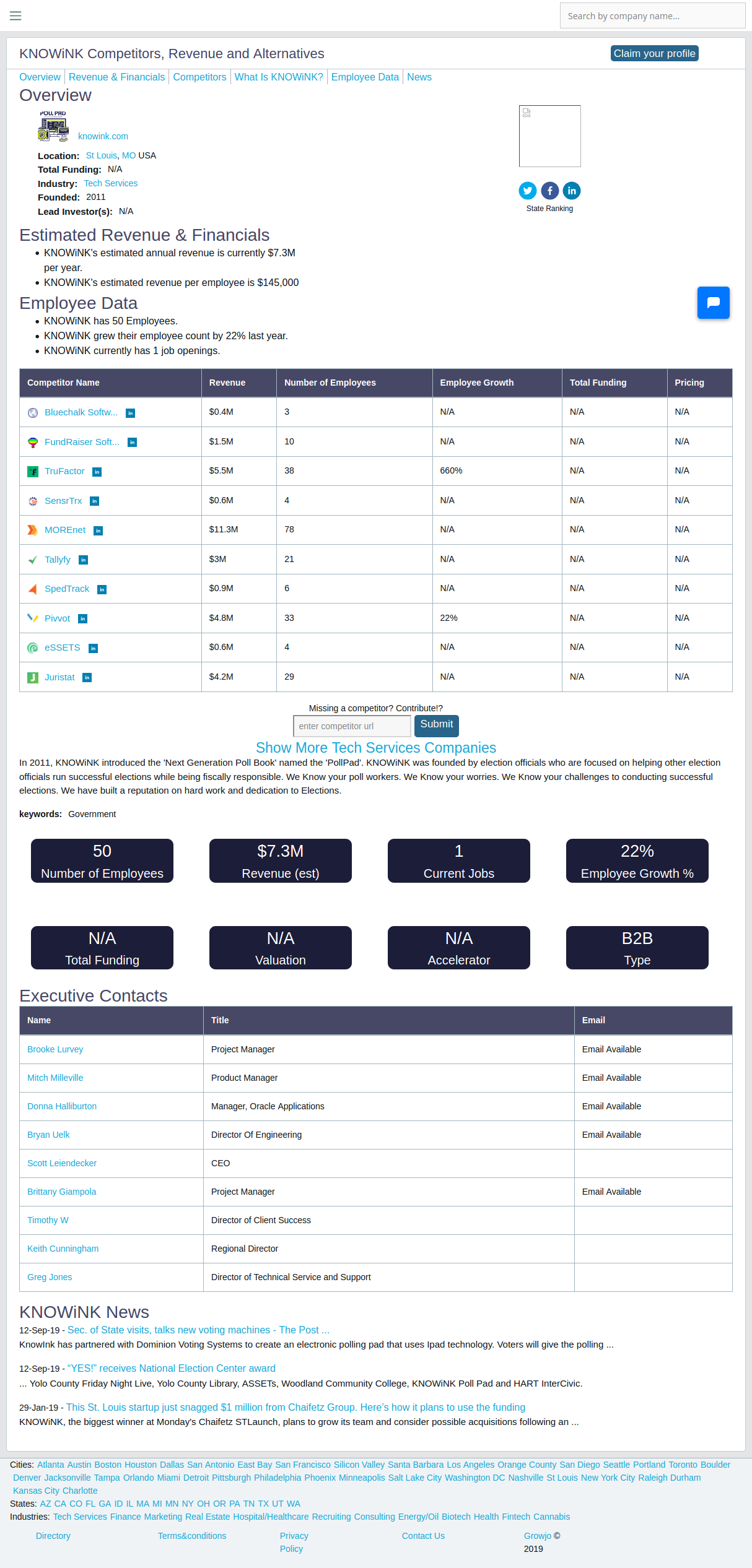Open the blue chat widget icon
This screenshot has height=1568, width=752.
point(714,303)
